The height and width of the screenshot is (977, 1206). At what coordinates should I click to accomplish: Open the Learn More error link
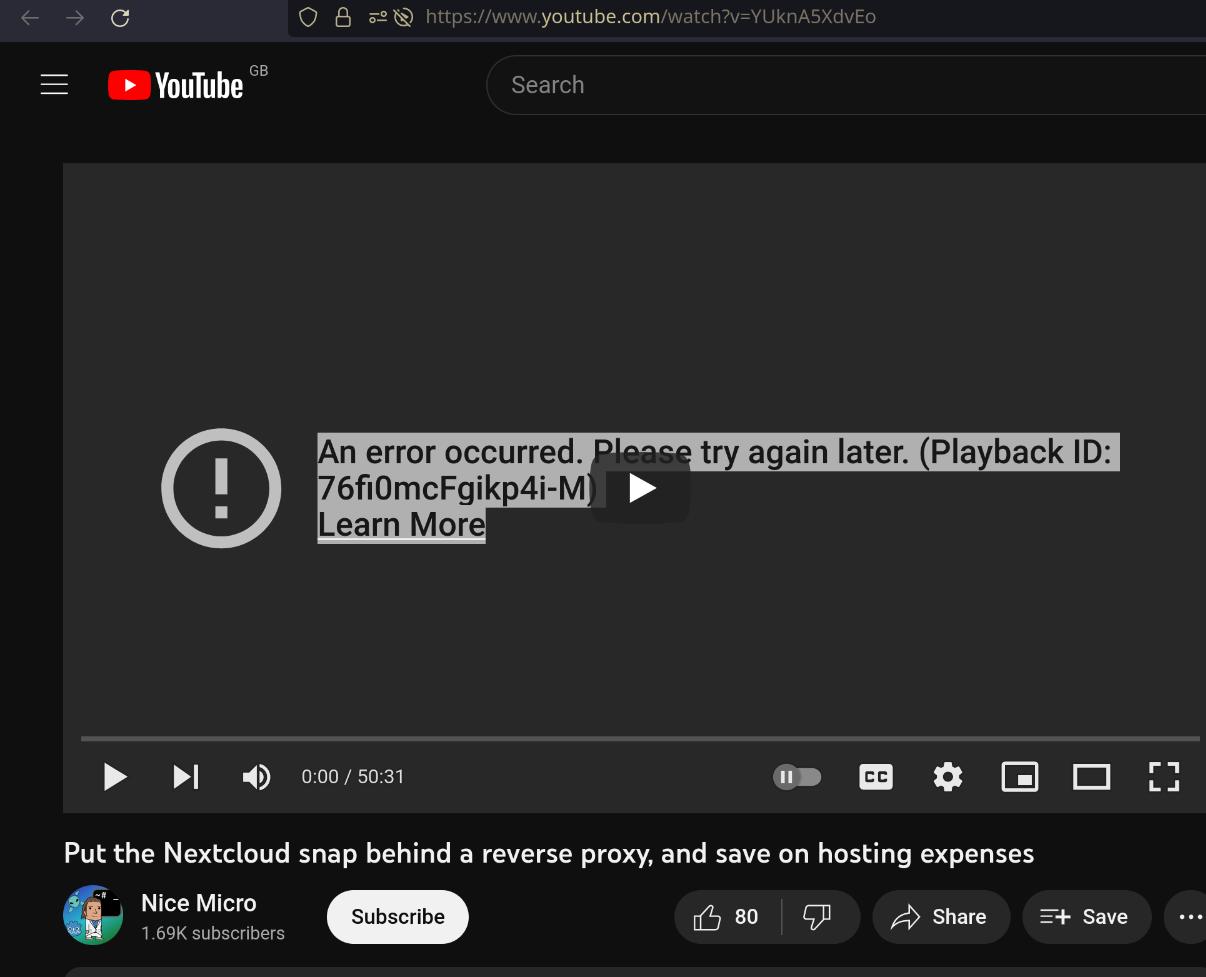(x=401, y=524)
